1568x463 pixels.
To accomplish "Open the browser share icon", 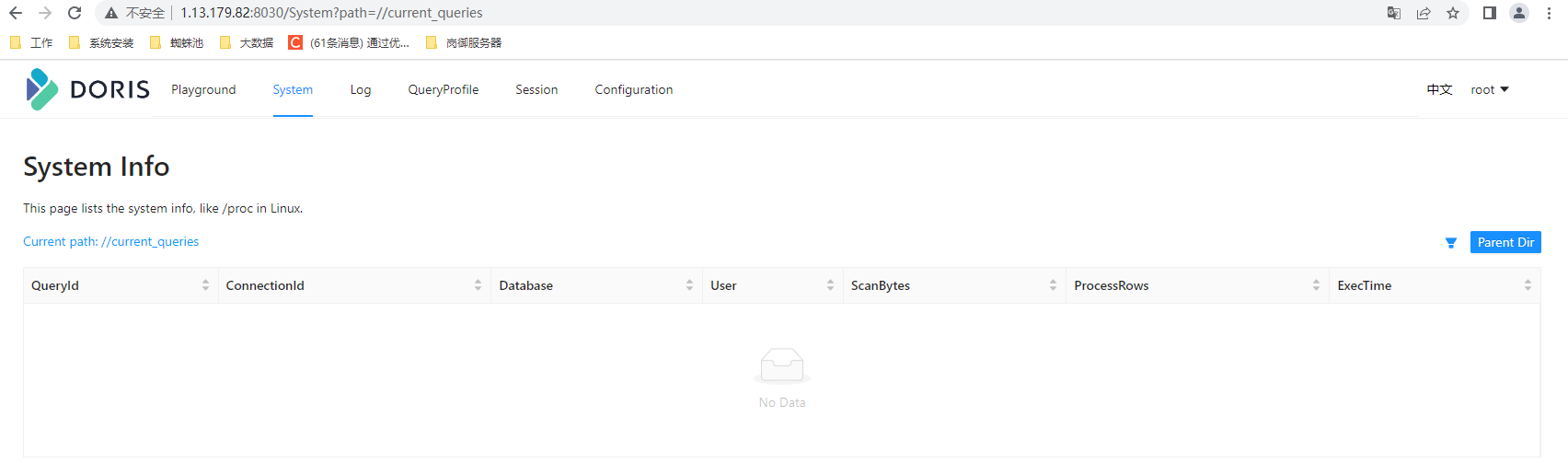I will (x=1424, y=13).
